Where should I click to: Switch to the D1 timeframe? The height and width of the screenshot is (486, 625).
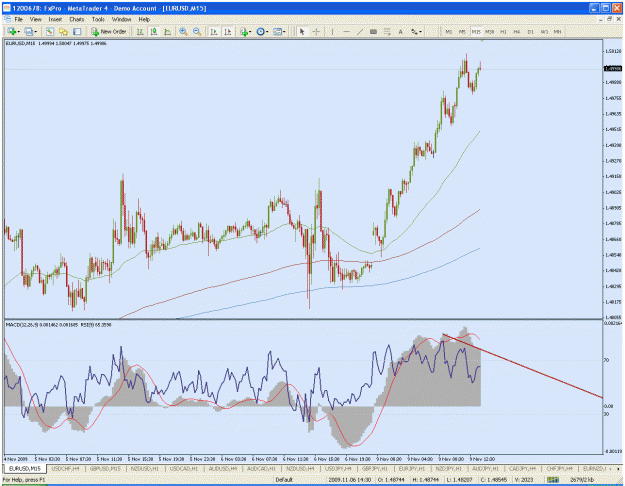(x=531, y=31)
